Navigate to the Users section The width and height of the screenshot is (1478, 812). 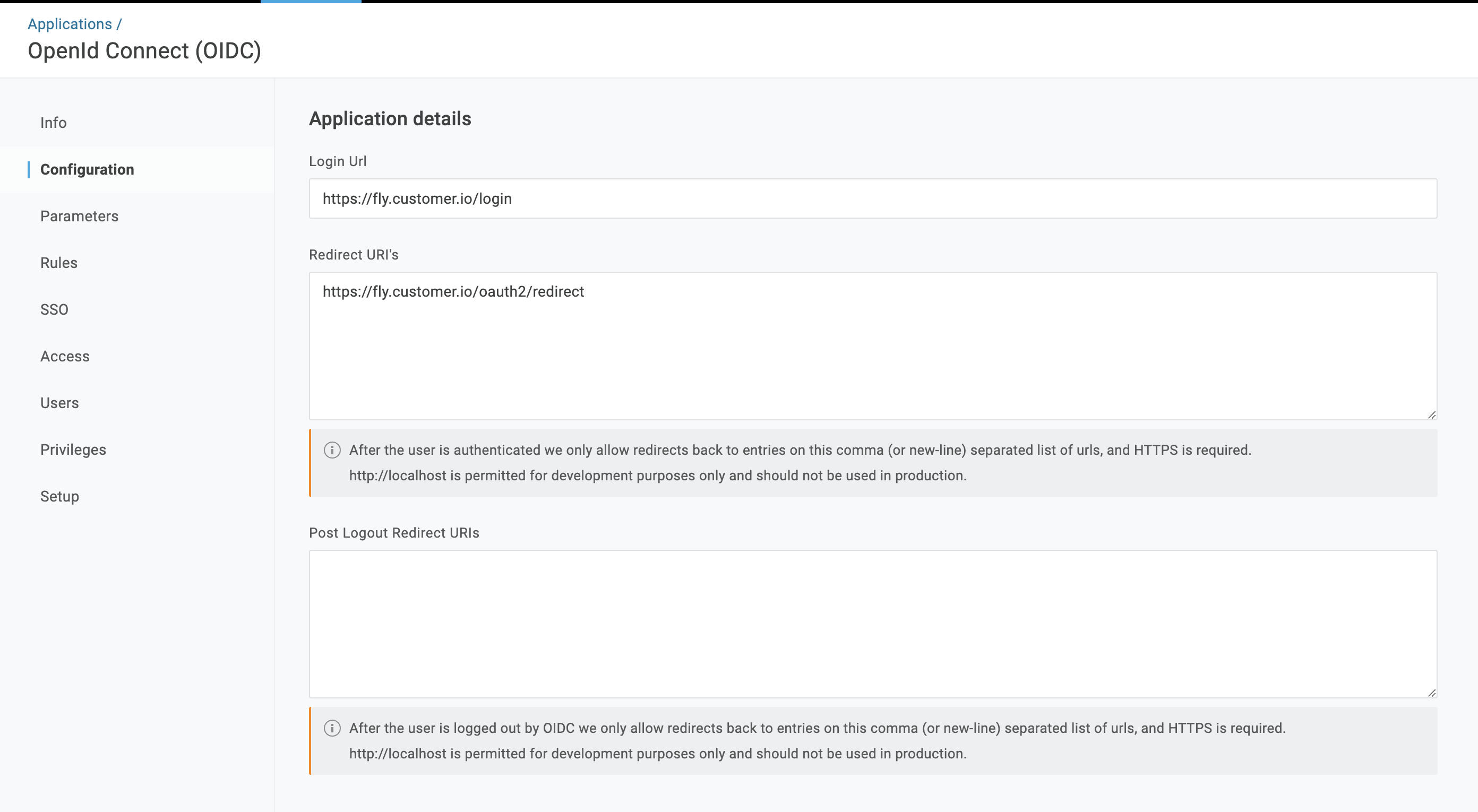[x=59, y=402]
